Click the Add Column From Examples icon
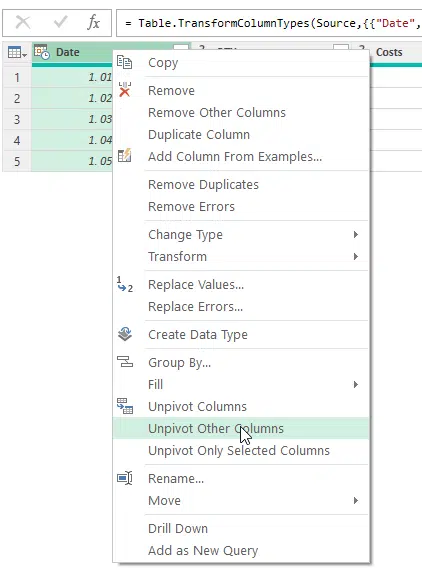Image resolution: width=422 pixels, height=585 pixels. 124,156
